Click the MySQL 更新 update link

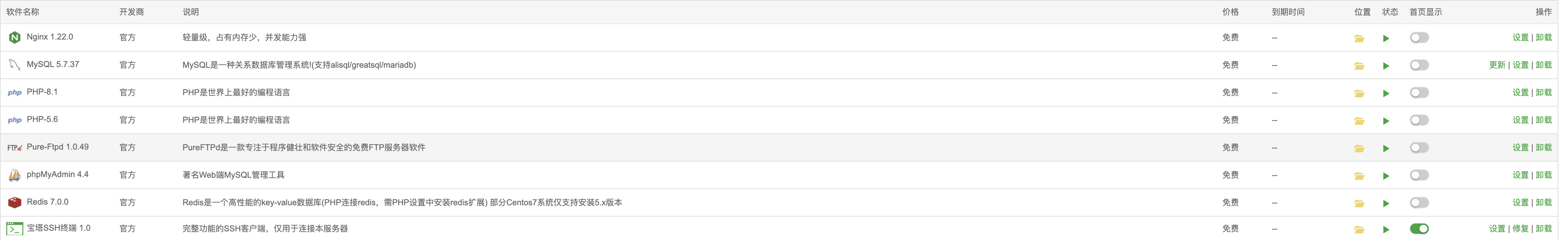tap(1497, 65)
